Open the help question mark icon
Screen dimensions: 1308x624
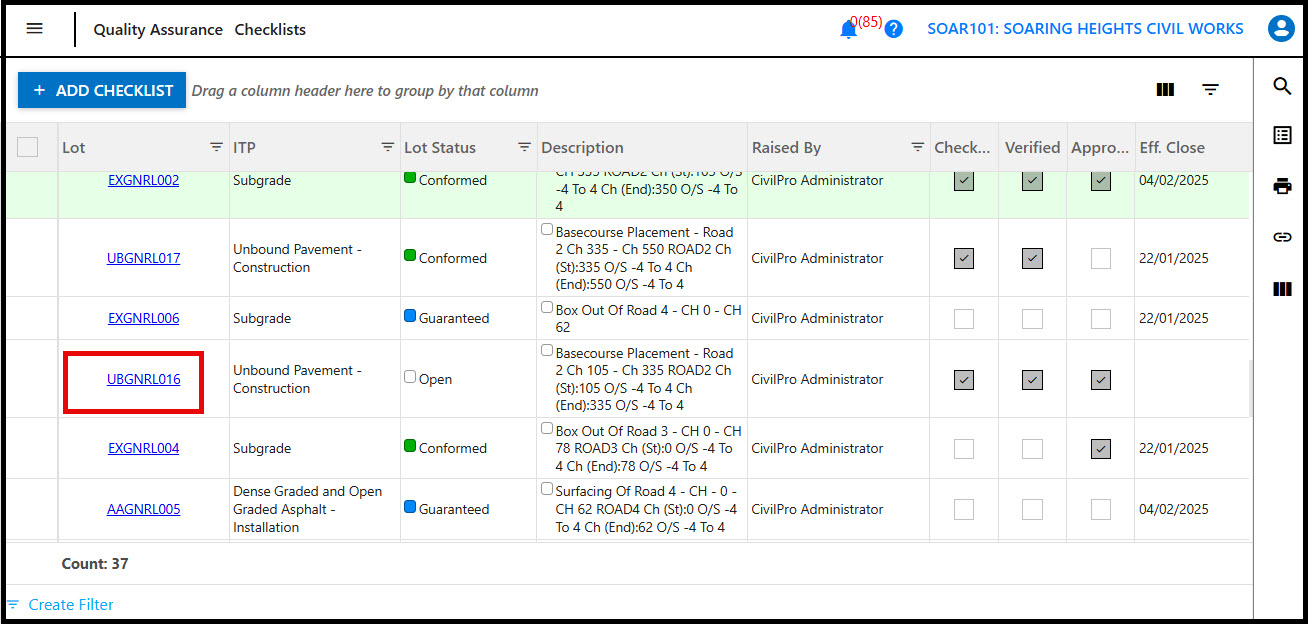(894, 30)
